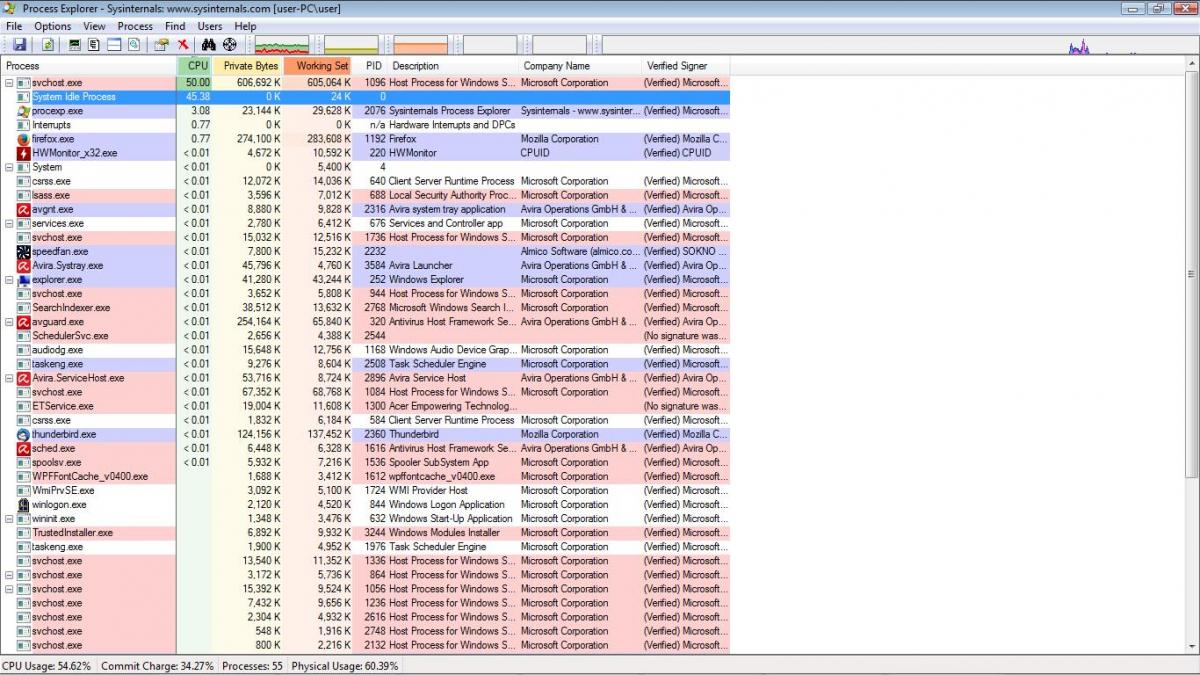Open the Process menu
Screen dimensions: 1200x675
[135, 26]
